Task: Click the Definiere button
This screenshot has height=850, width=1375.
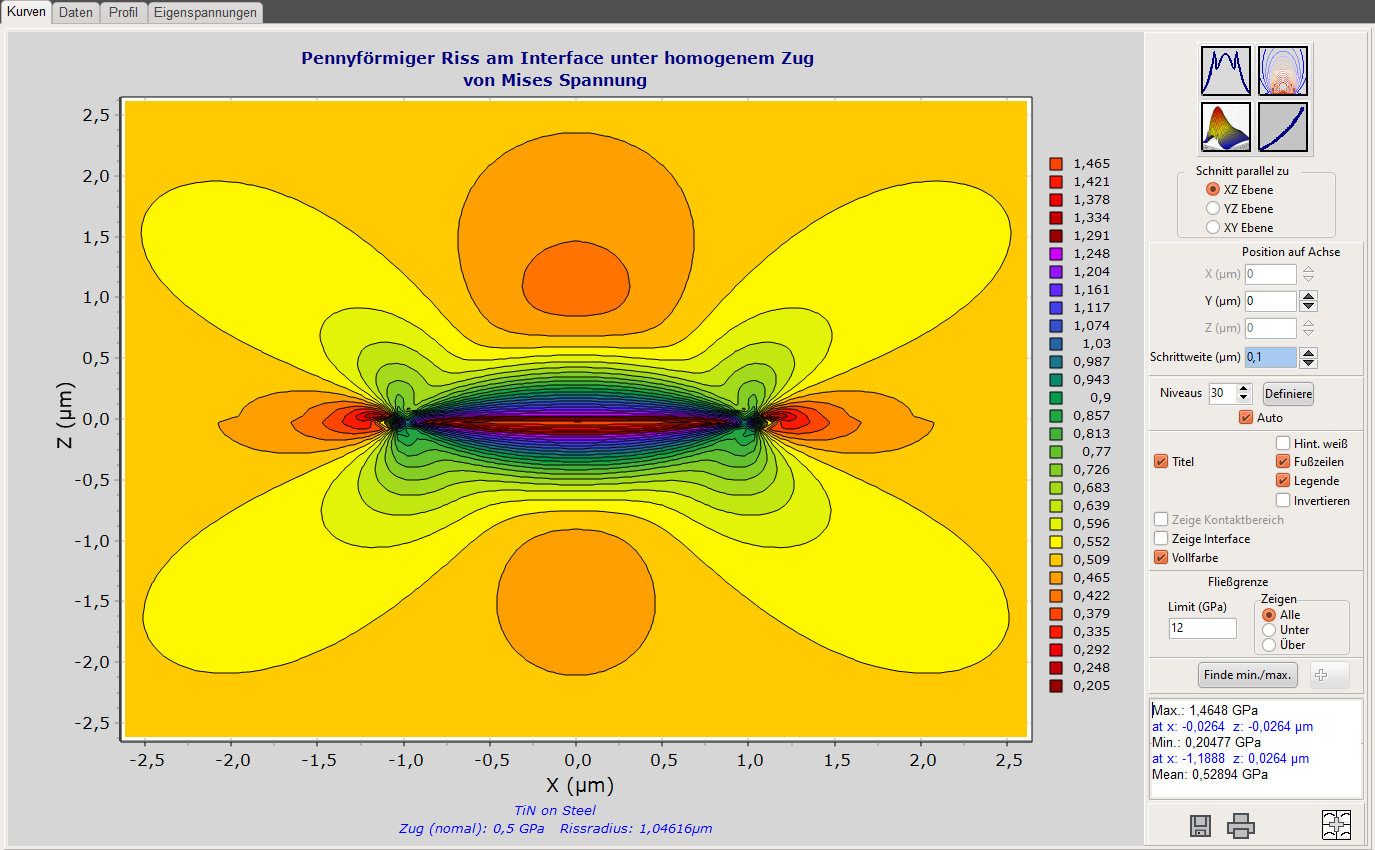Action: (x=1288, y=394)
